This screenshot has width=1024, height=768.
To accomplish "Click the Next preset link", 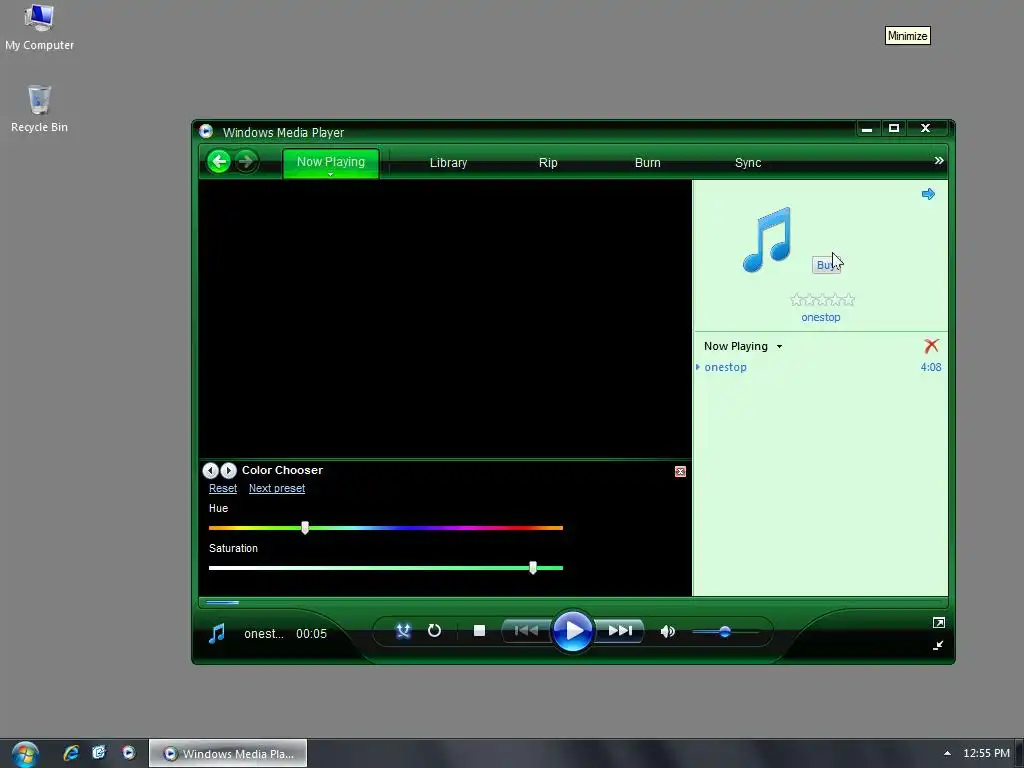I will [x=277, y=488].
